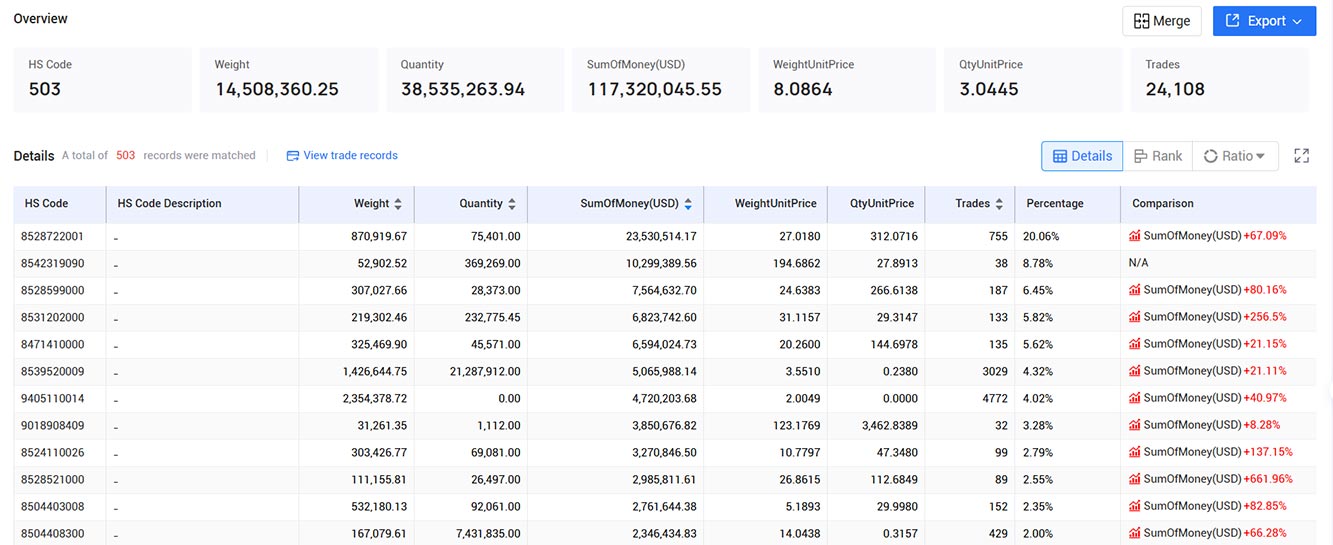Sort table by Trades column arrows

[999, 204]
